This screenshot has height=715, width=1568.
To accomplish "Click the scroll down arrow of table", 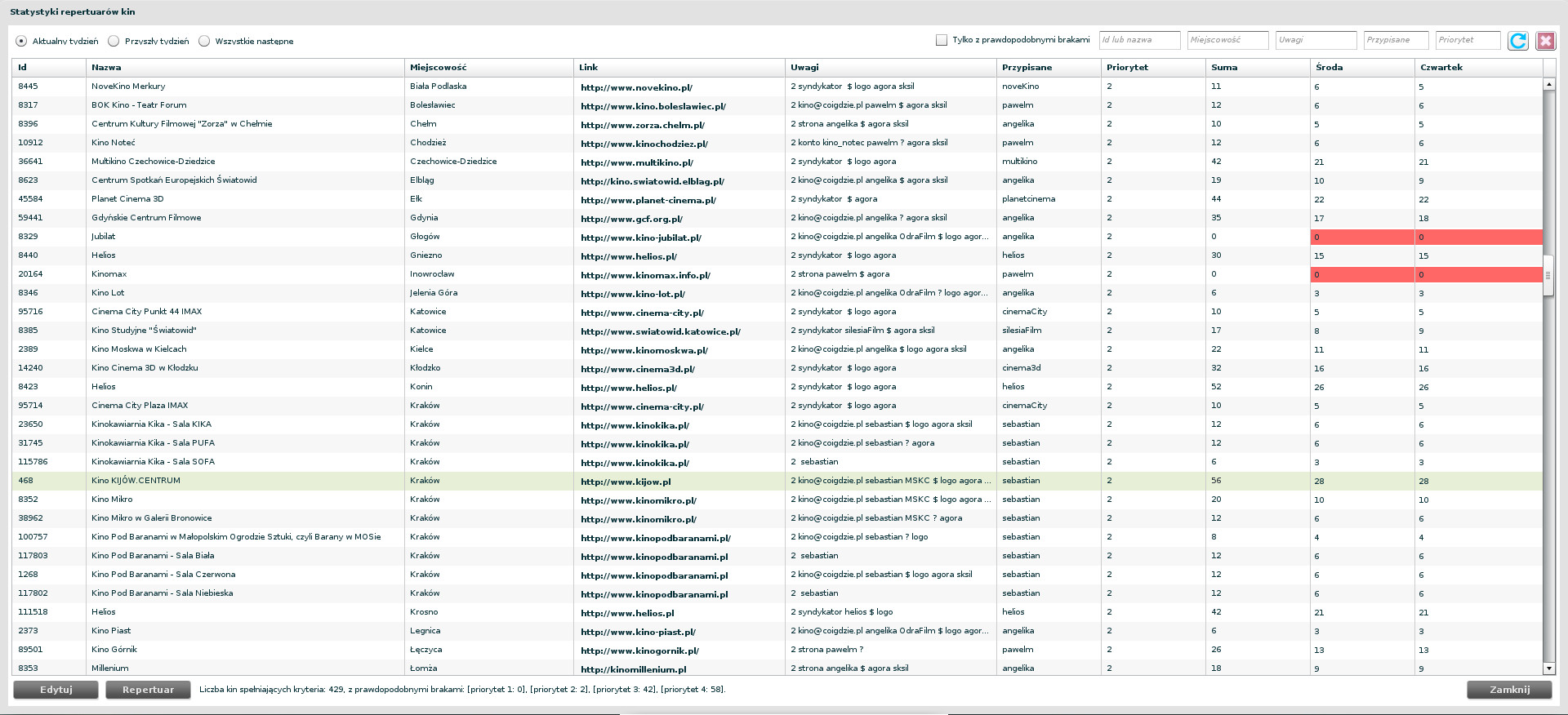I will (x=1548, y=668).
